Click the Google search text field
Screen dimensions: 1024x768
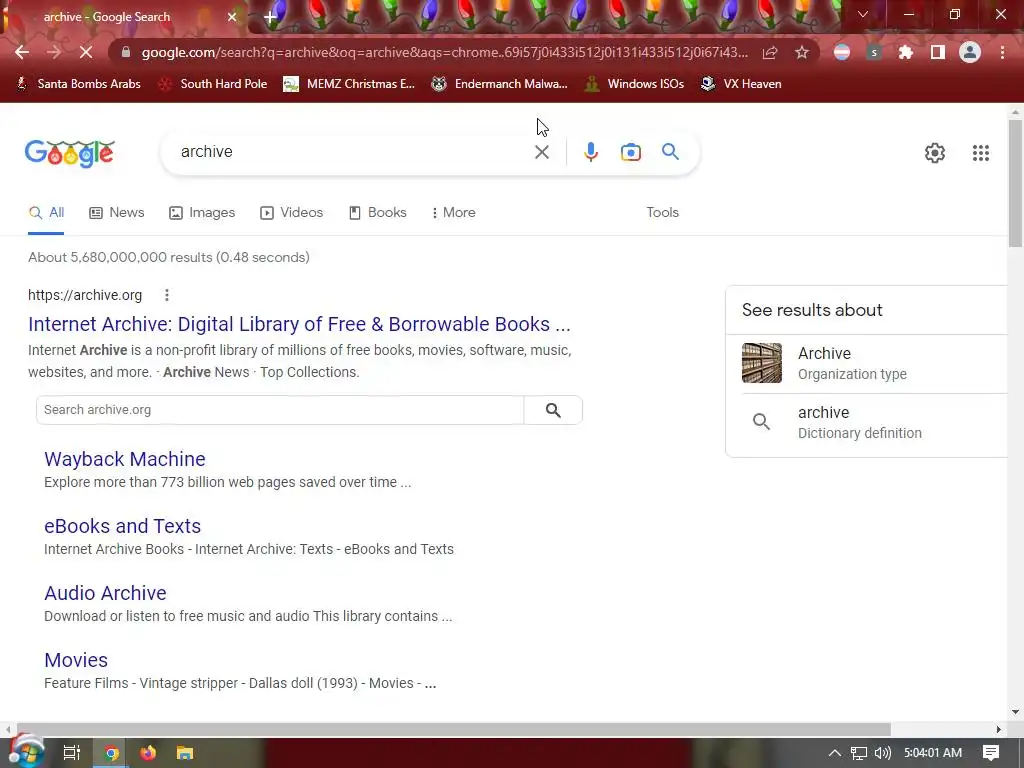(x=353, y=152)
